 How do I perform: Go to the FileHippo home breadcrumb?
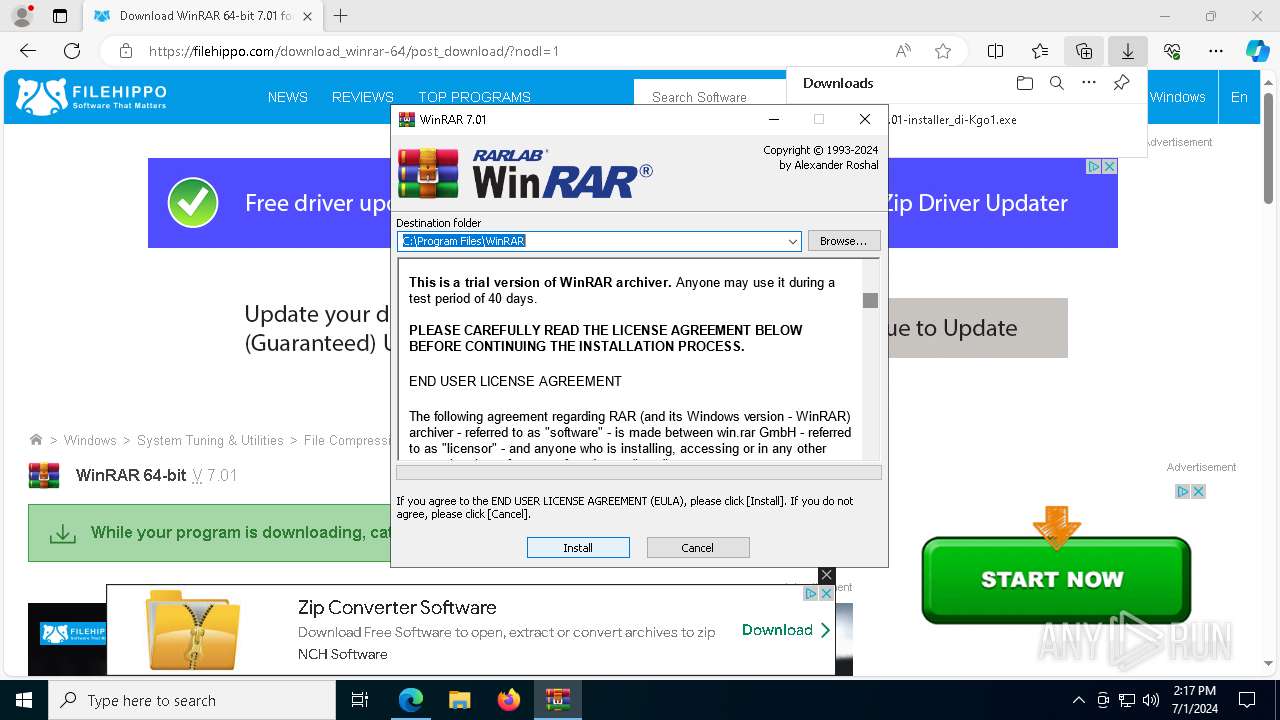(36, 440)
